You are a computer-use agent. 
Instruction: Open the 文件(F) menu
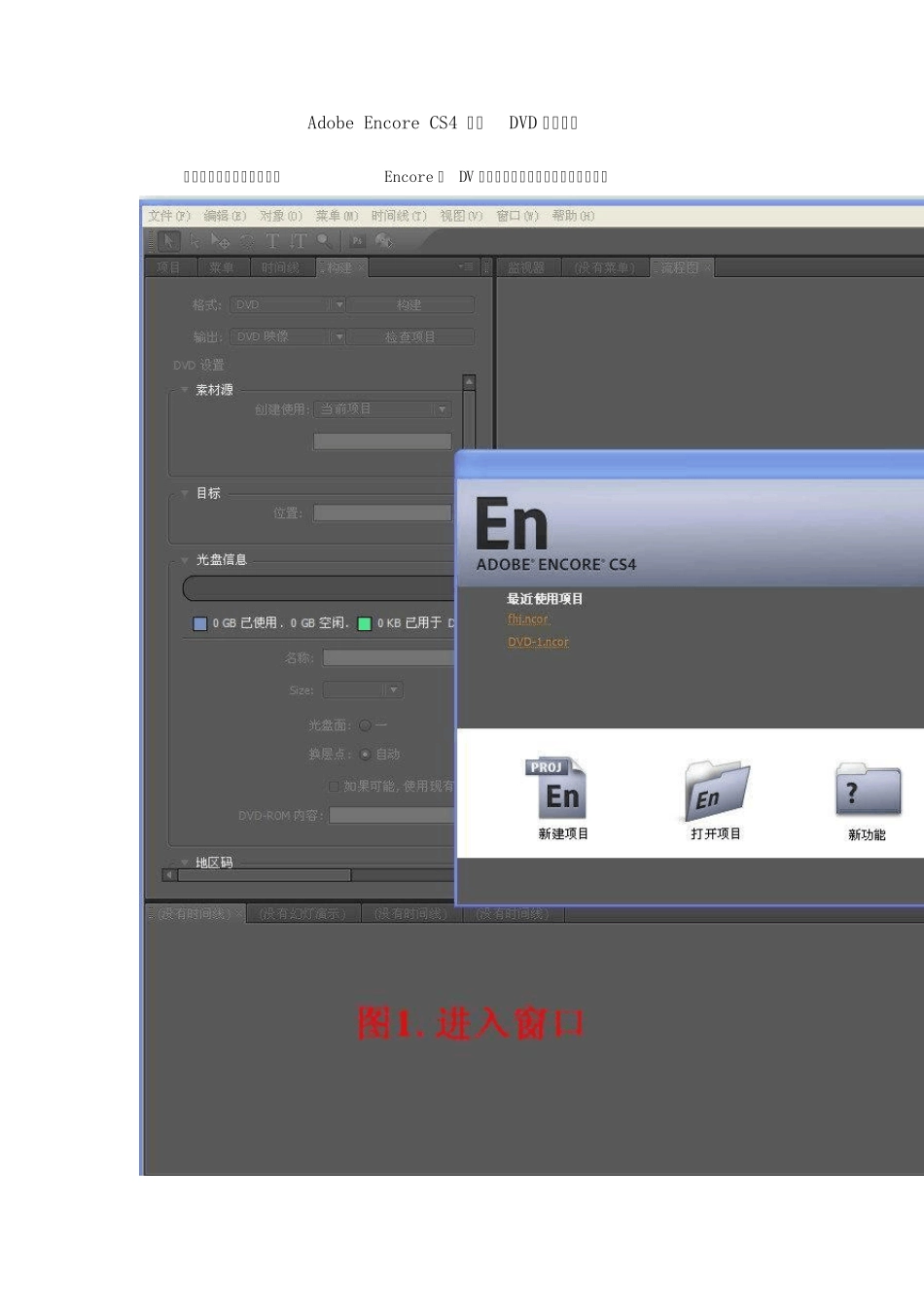[169, 216]
